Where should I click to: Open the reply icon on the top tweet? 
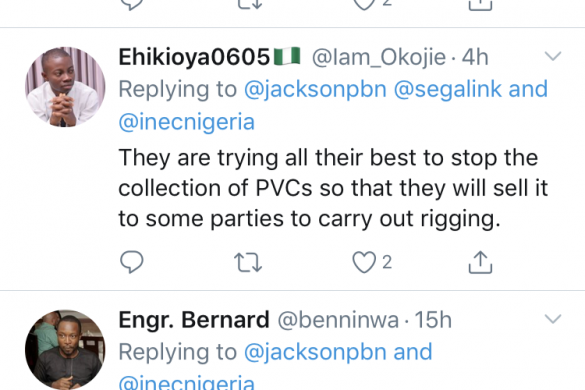[132, 4]
